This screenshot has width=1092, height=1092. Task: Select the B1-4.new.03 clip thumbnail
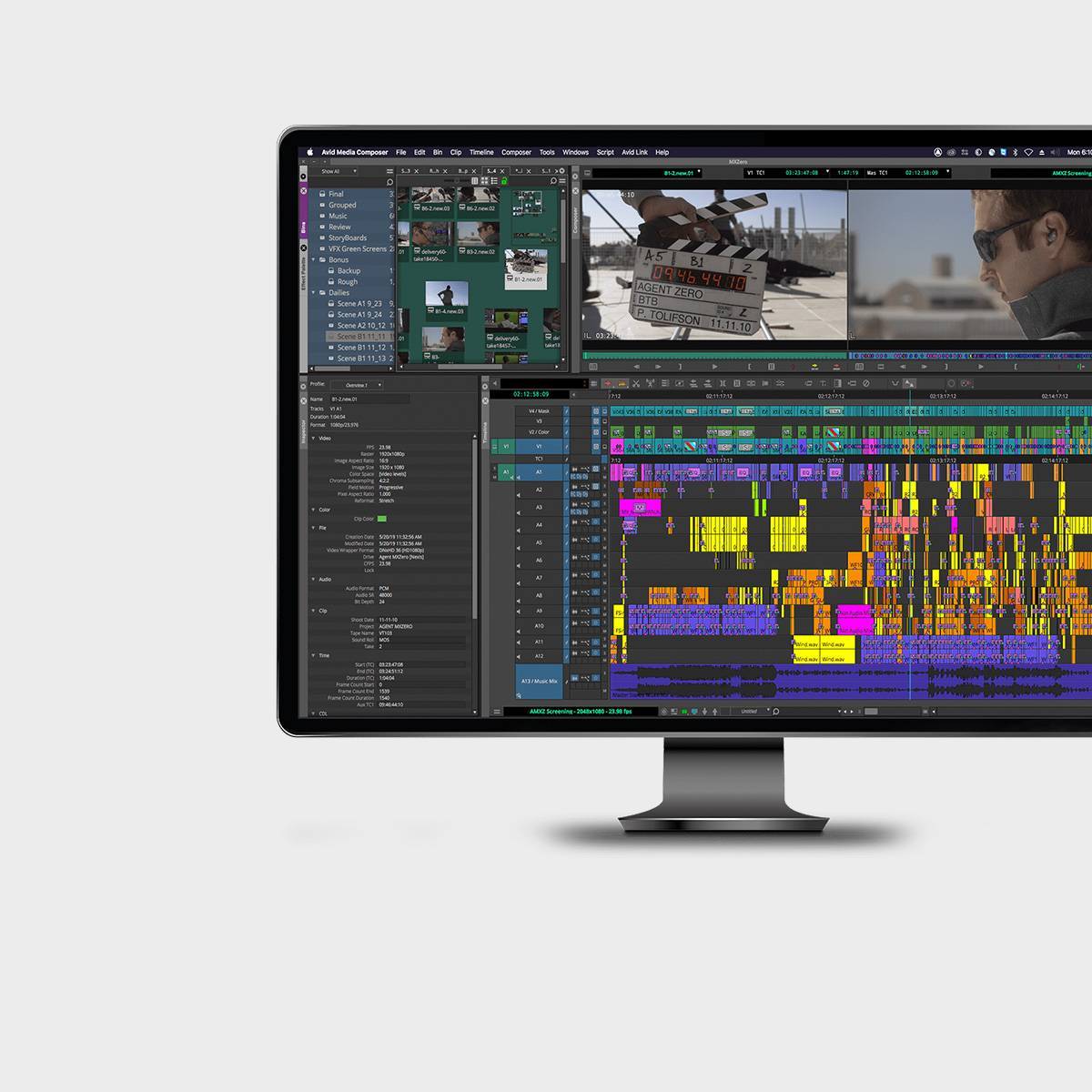[x=447, y=297]
